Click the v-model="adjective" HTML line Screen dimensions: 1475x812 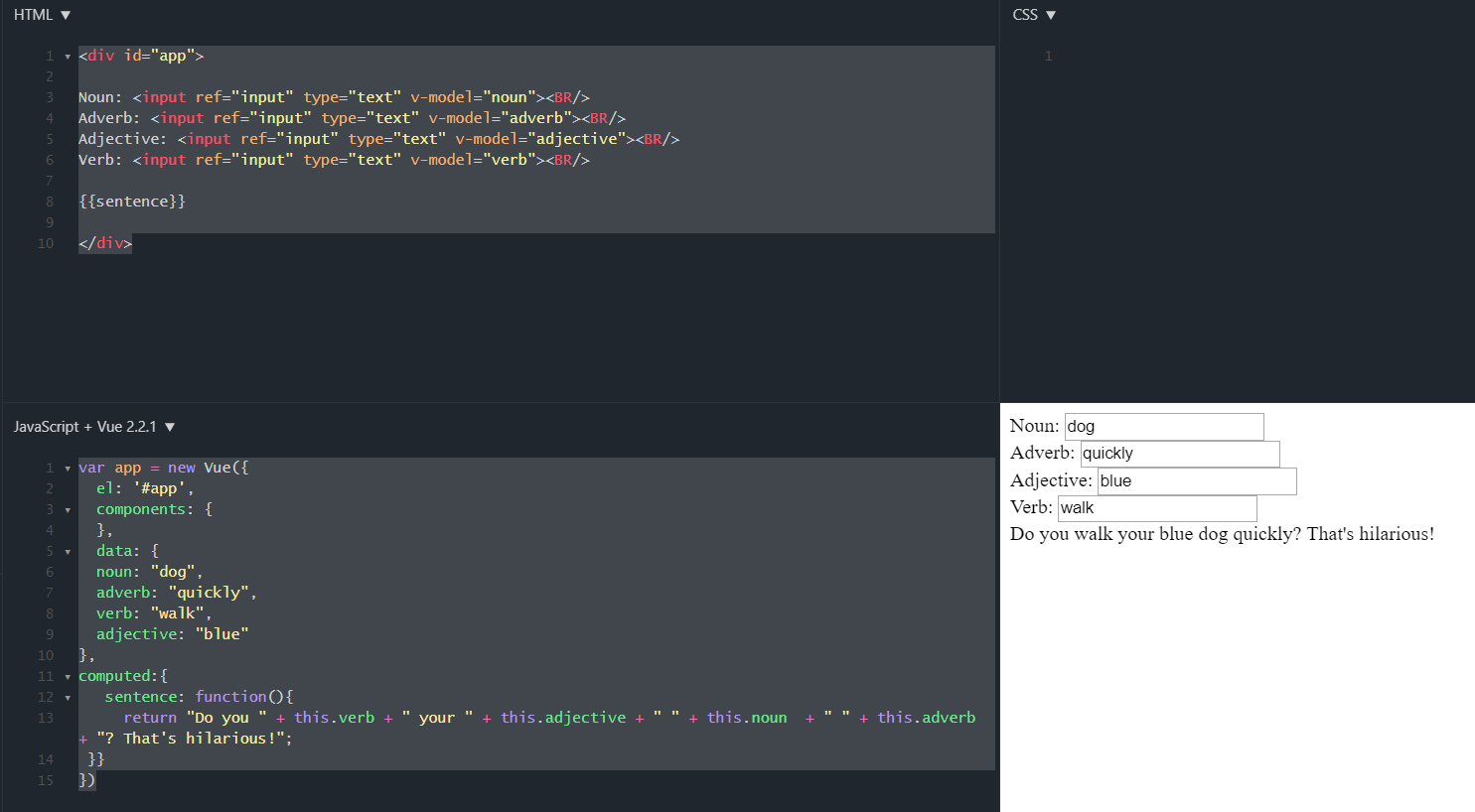378,139
